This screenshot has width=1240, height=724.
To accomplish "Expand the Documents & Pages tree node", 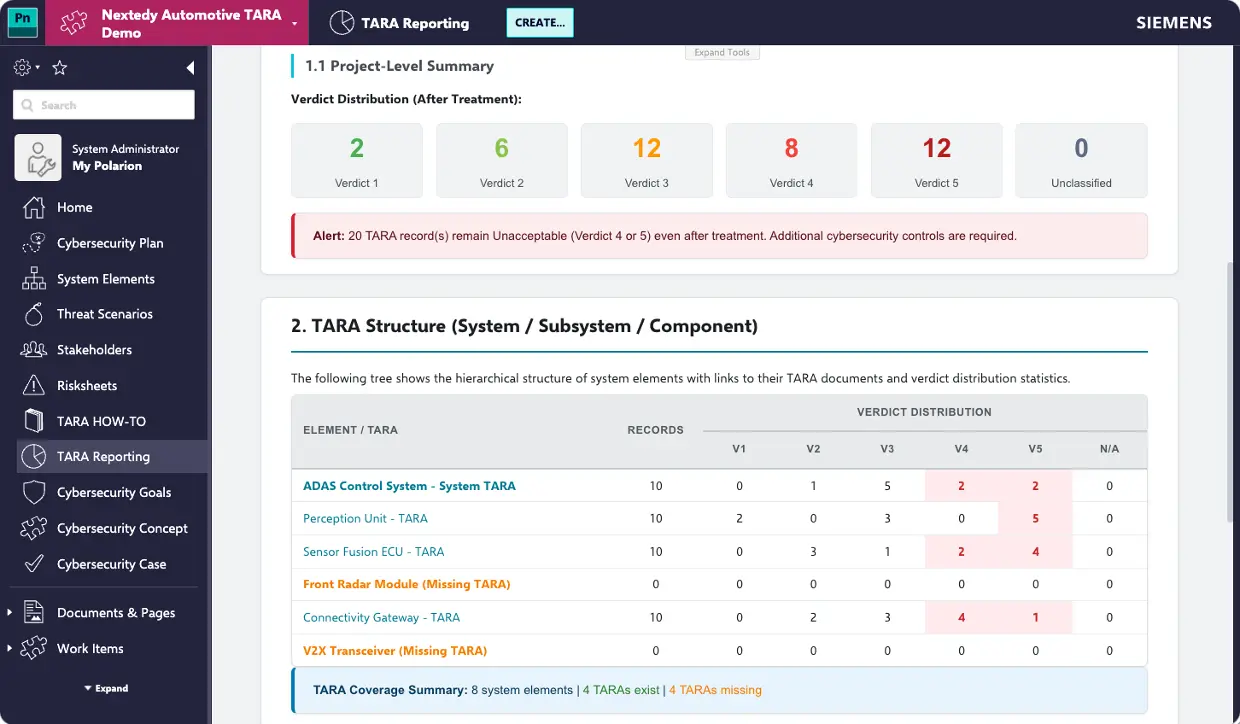I will (10, 613).
